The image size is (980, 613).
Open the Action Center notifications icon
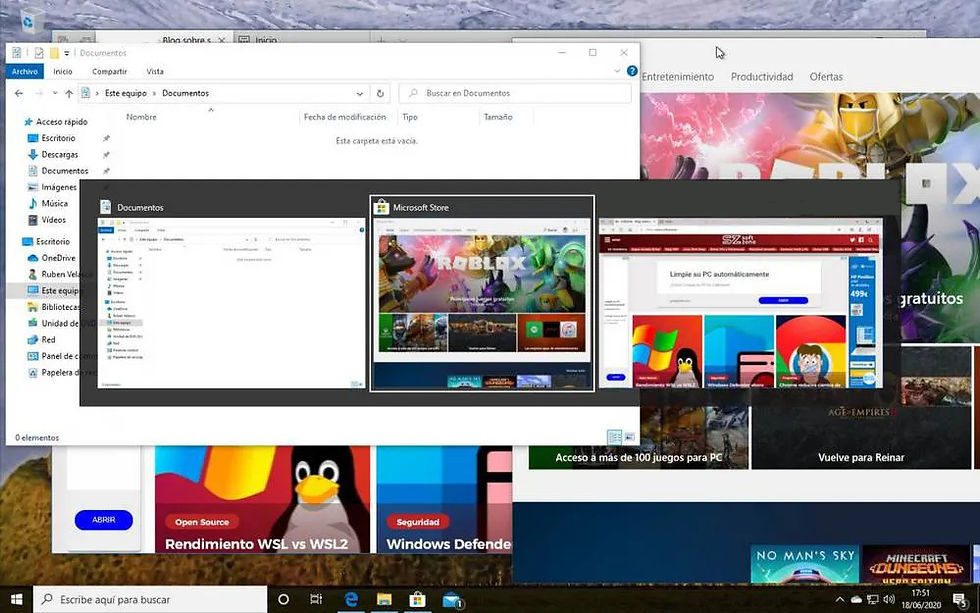click(959, 600)
